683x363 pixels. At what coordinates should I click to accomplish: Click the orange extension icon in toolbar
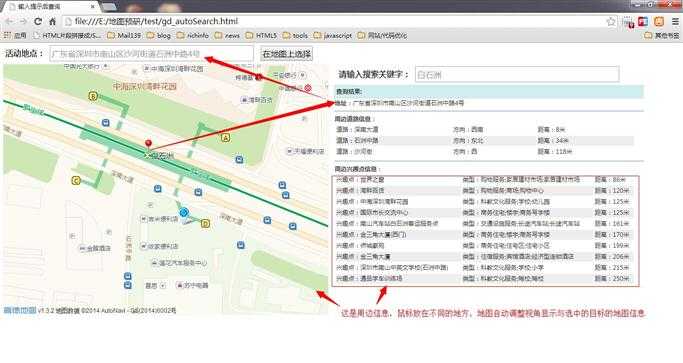pos(659,21)
